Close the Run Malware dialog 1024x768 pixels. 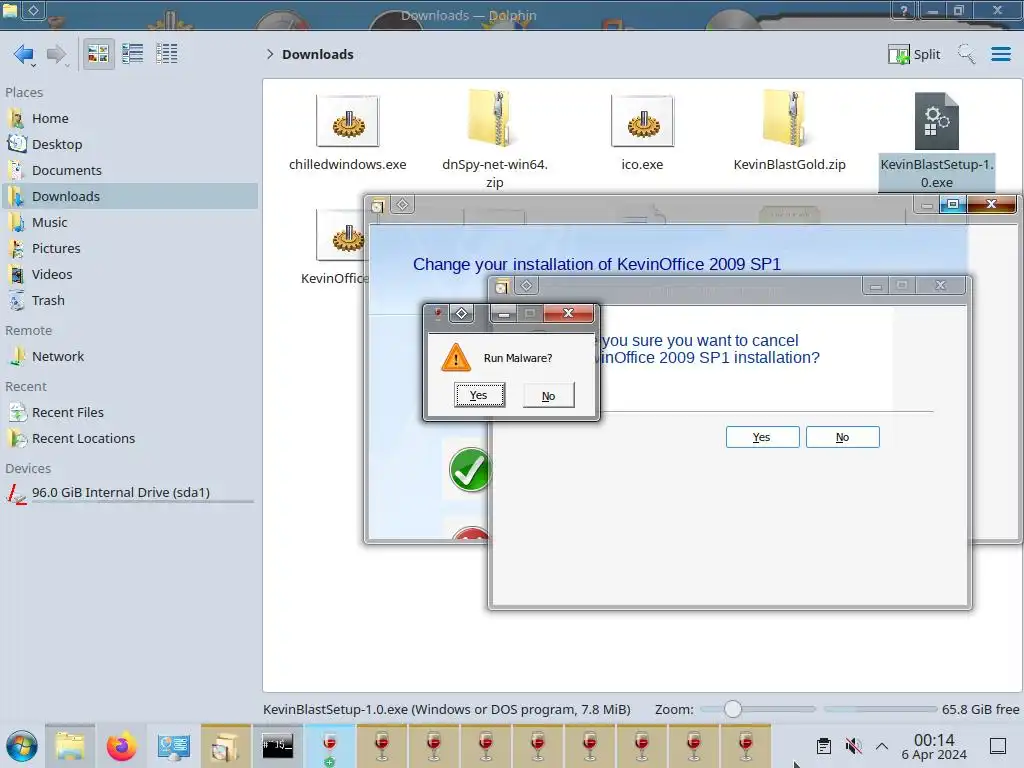568,313
